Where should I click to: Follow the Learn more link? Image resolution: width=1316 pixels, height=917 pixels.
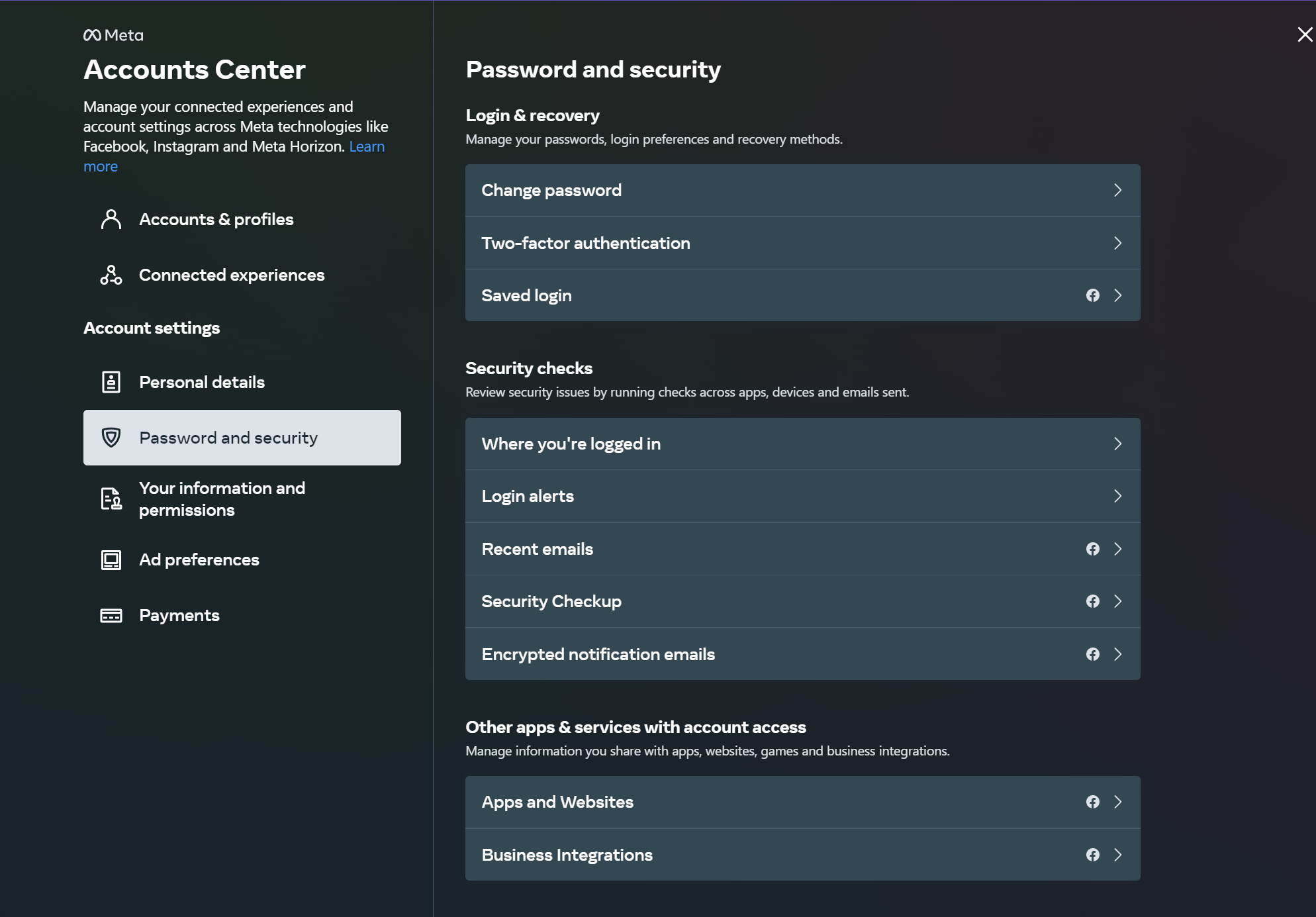coord(367,146)
